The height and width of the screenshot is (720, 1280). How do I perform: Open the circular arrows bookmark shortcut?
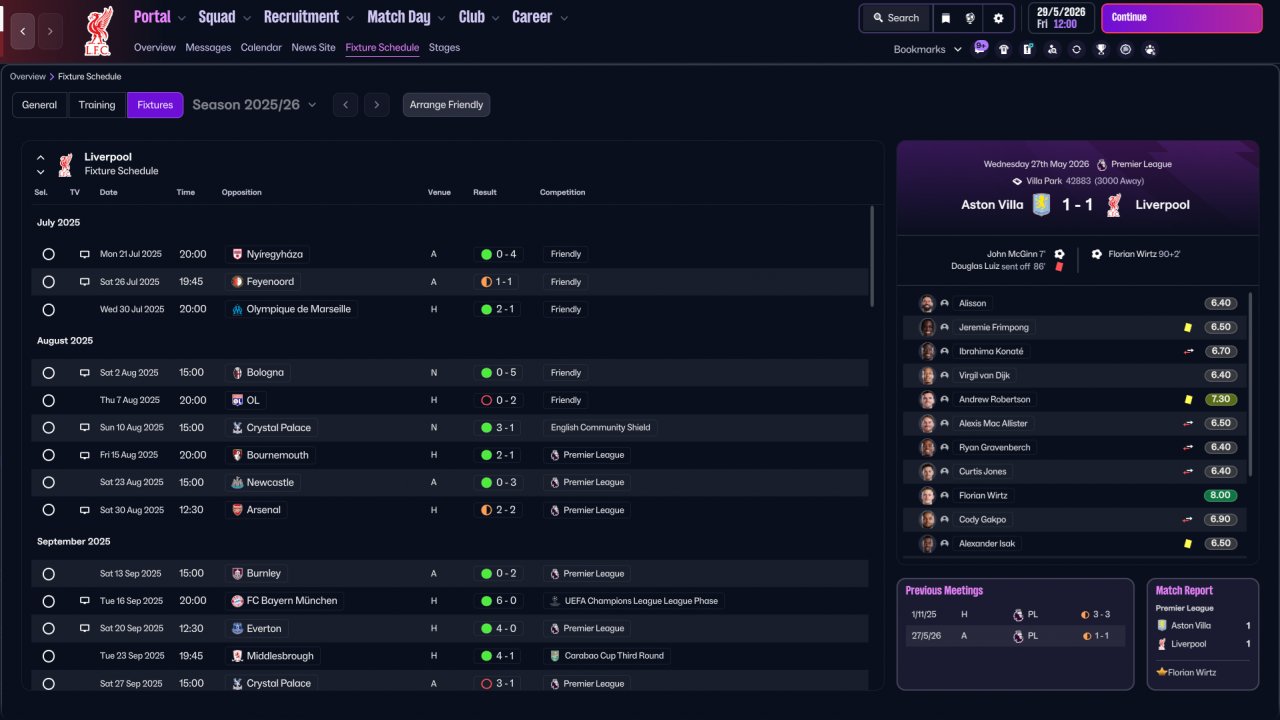click(1076, 49)
